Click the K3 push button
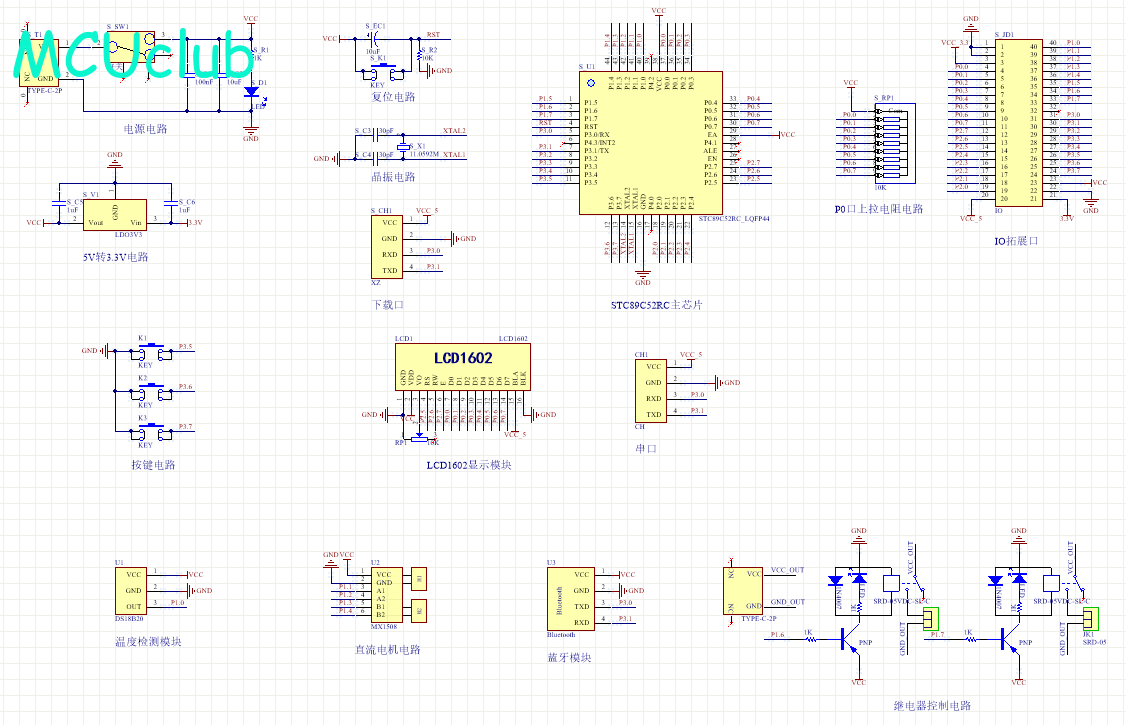Viewport: 1126px width, 725px height. tap(152, 432)
